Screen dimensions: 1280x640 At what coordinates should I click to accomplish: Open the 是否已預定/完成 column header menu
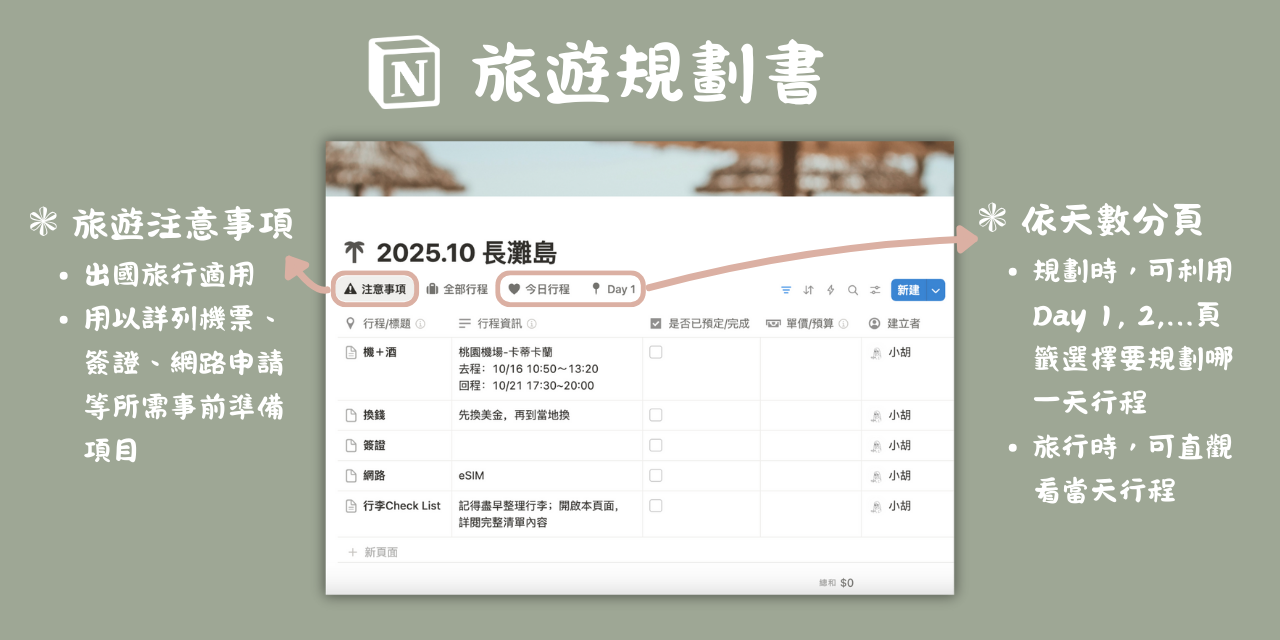[x=701, y=324]
